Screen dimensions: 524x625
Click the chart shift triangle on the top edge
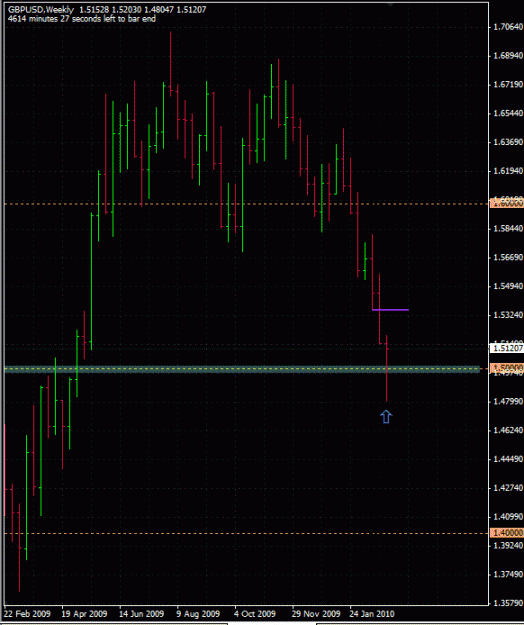(391, 4)
